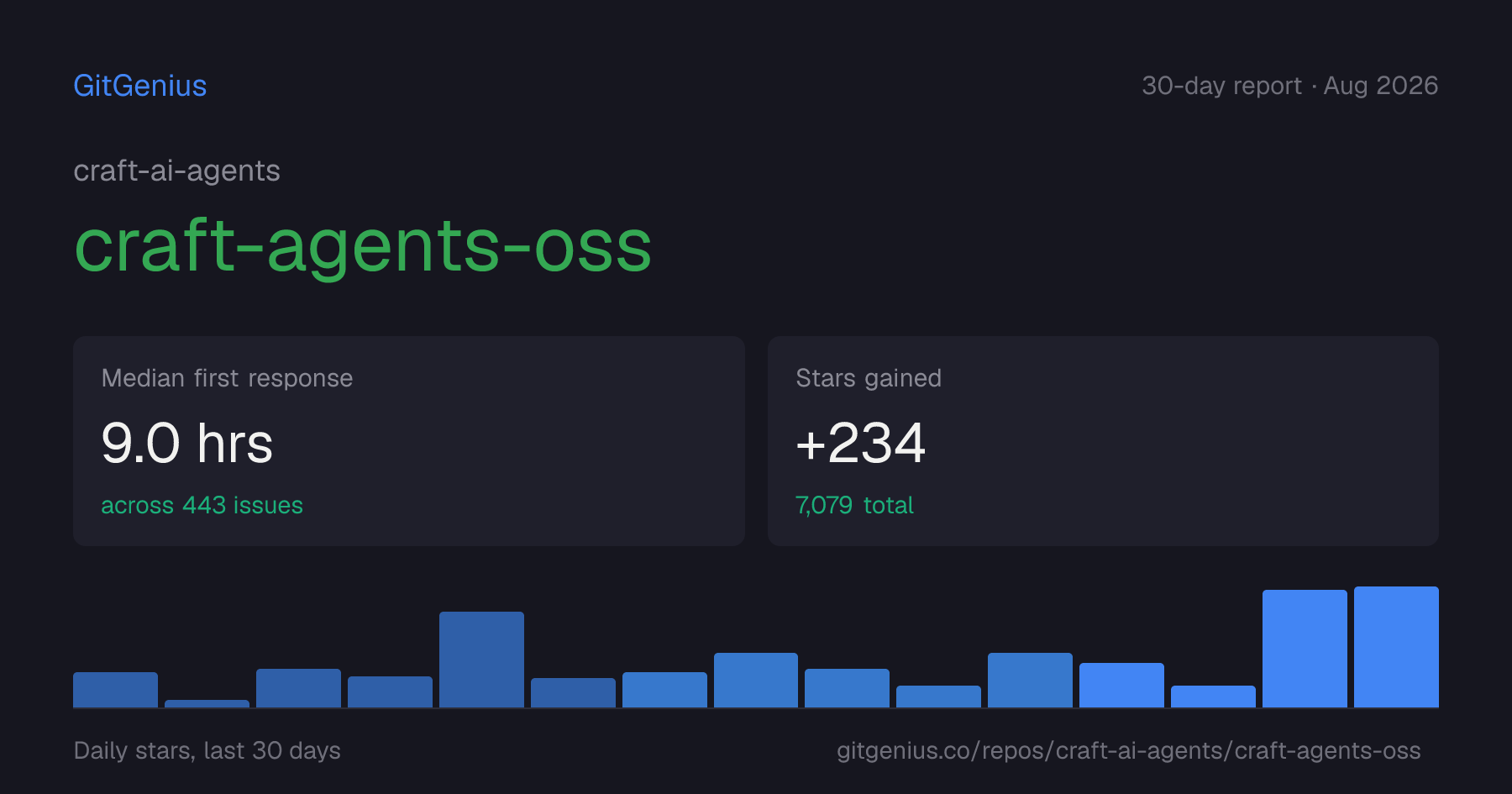This screenshot has height=794, width=1512.
Task: Open the gitgenius.co repository URL
Action: pos(1128,750)
